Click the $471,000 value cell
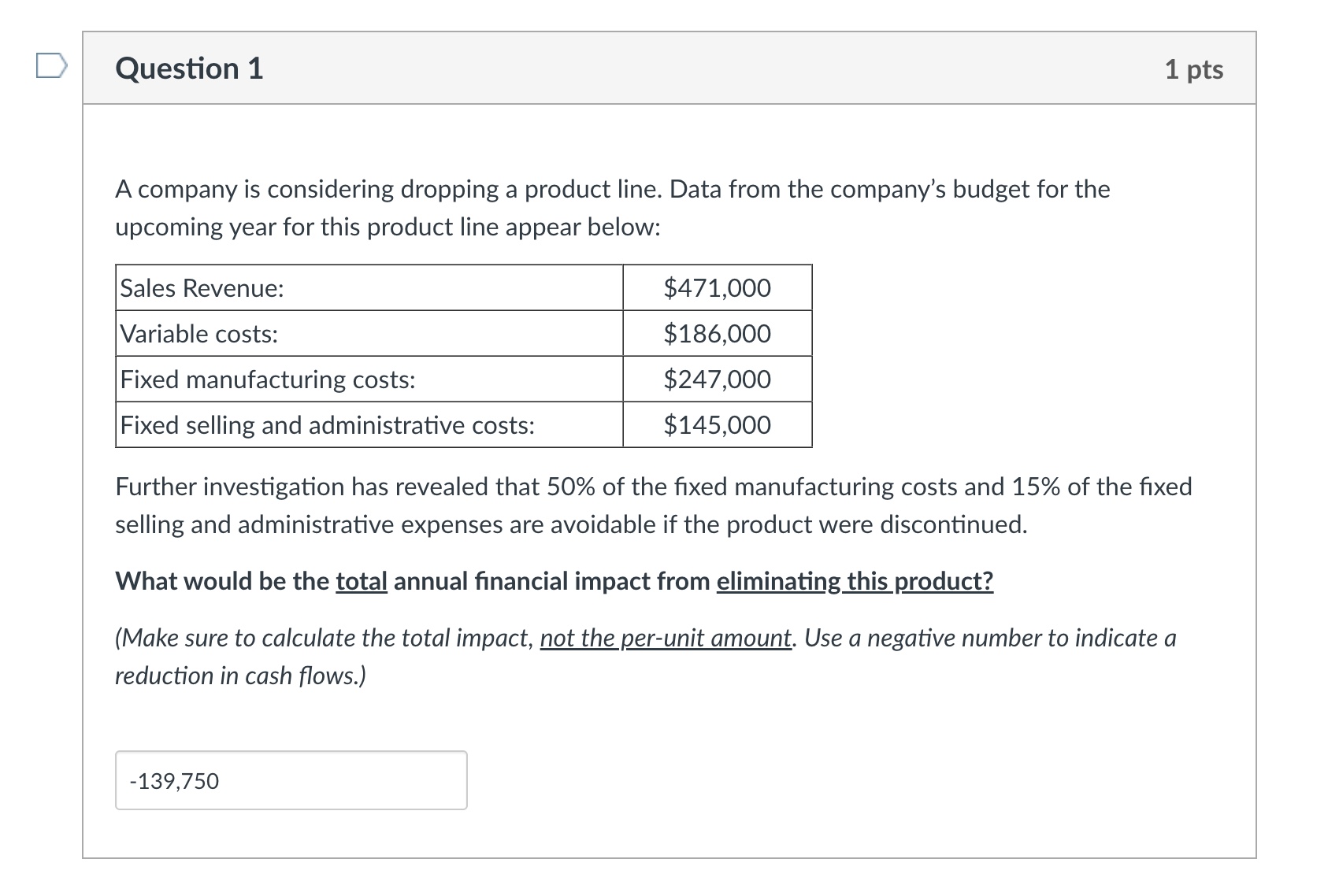 717,288
